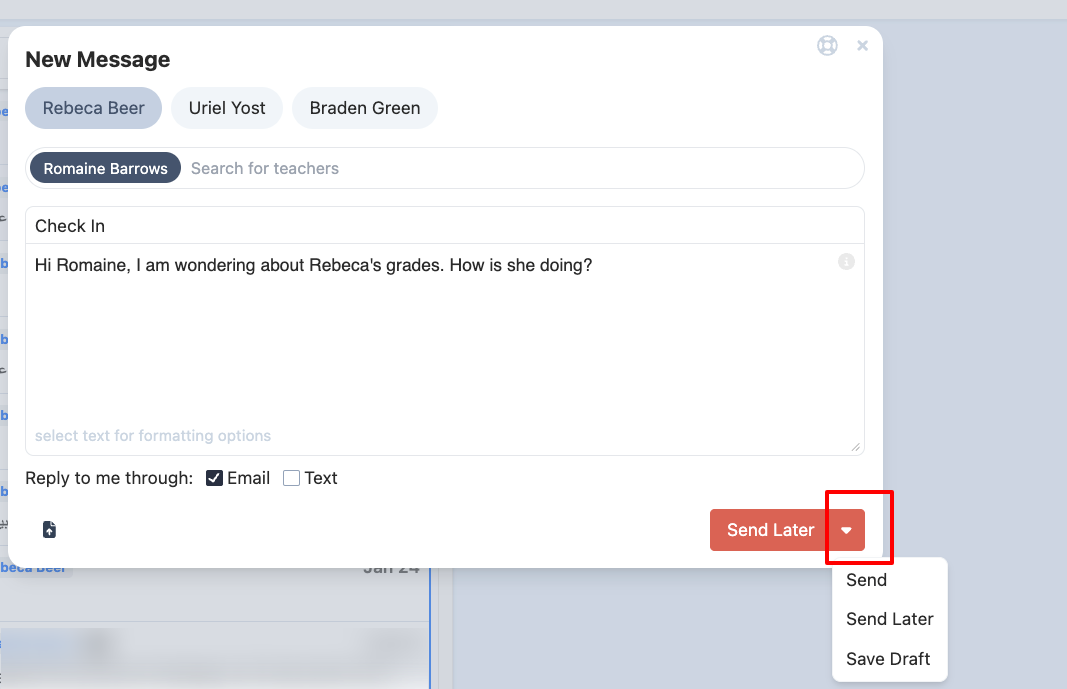Uncheck the Email reply option
1067x689 pixels.
[x=214, y=478]
